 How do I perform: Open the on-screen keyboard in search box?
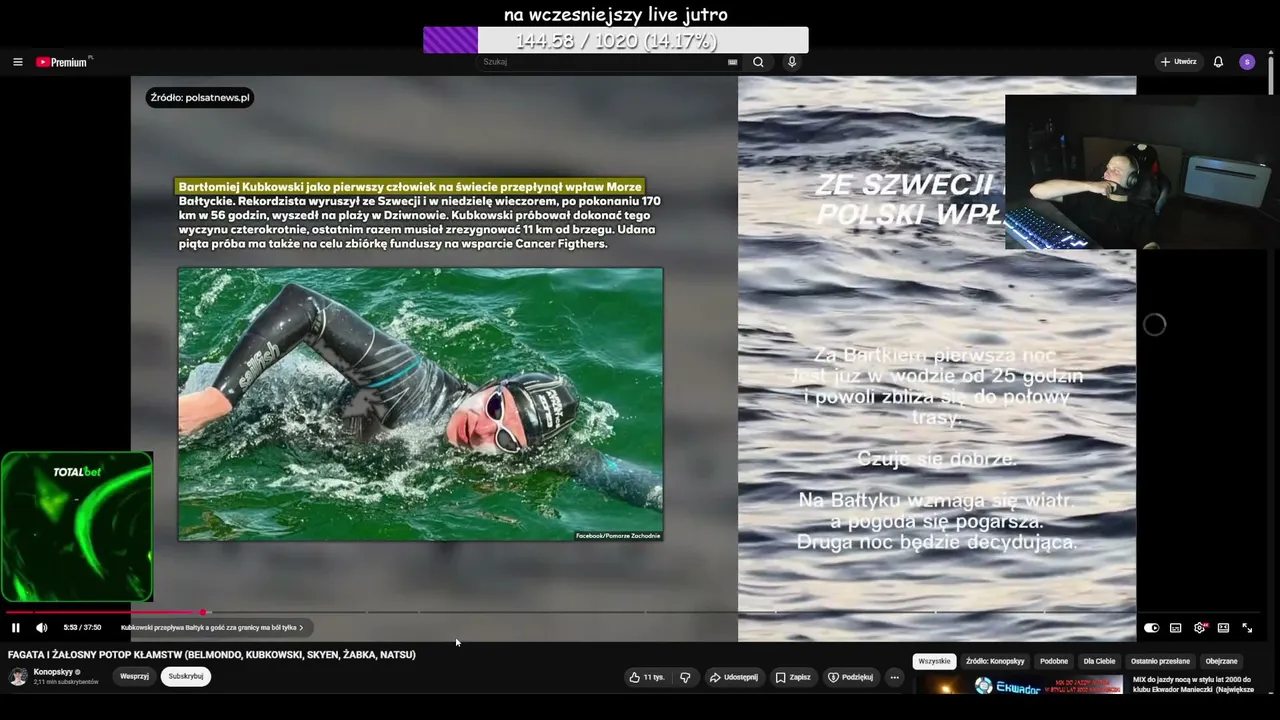tap(732, 62)
